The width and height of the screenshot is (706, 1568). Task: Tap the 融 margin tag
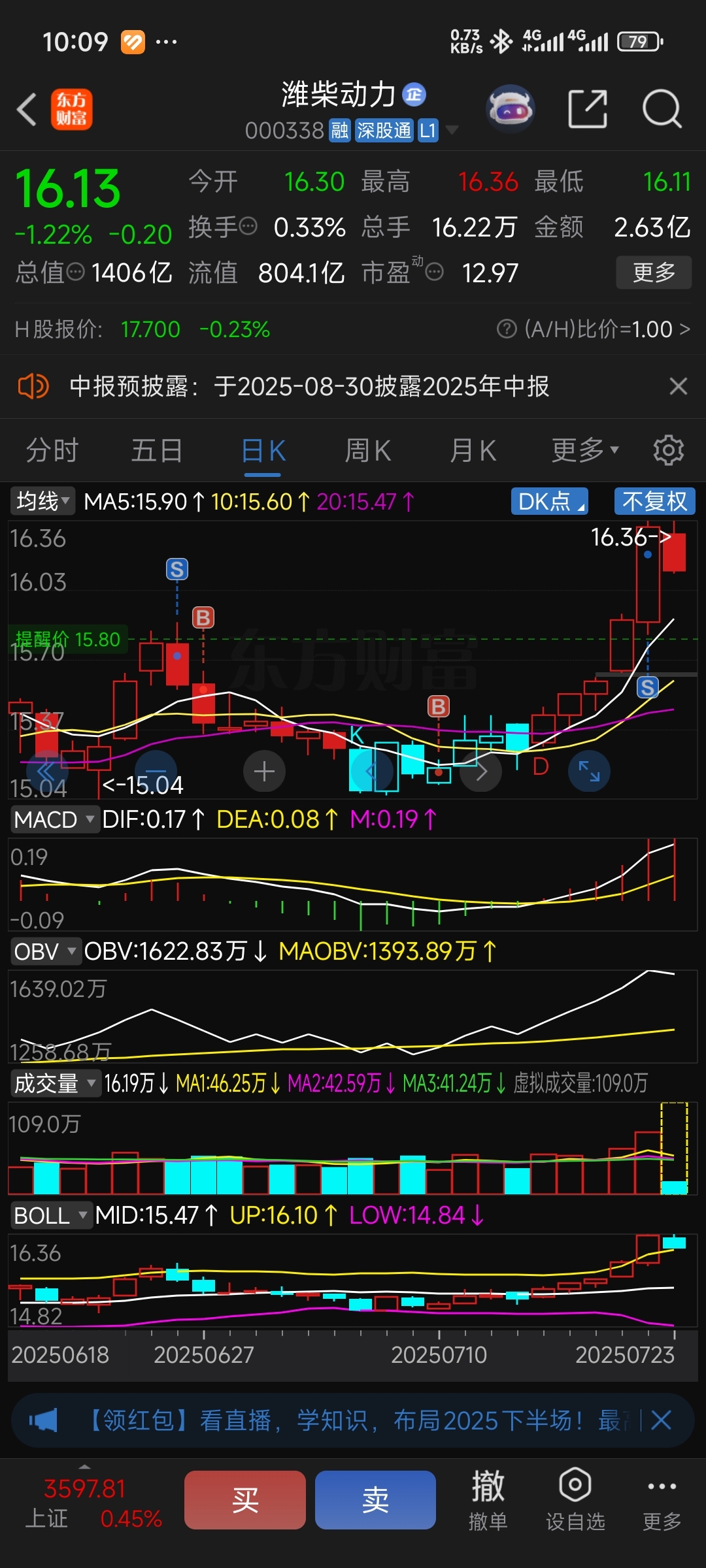pos(339,131)
